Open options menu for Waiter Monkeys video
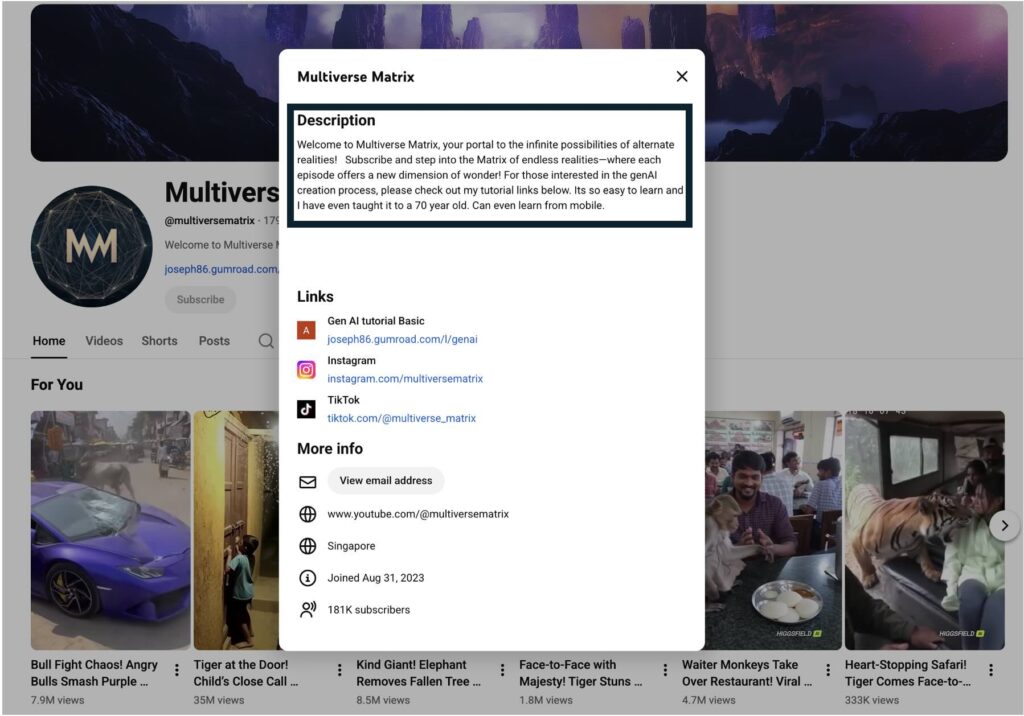 point(828,670)
